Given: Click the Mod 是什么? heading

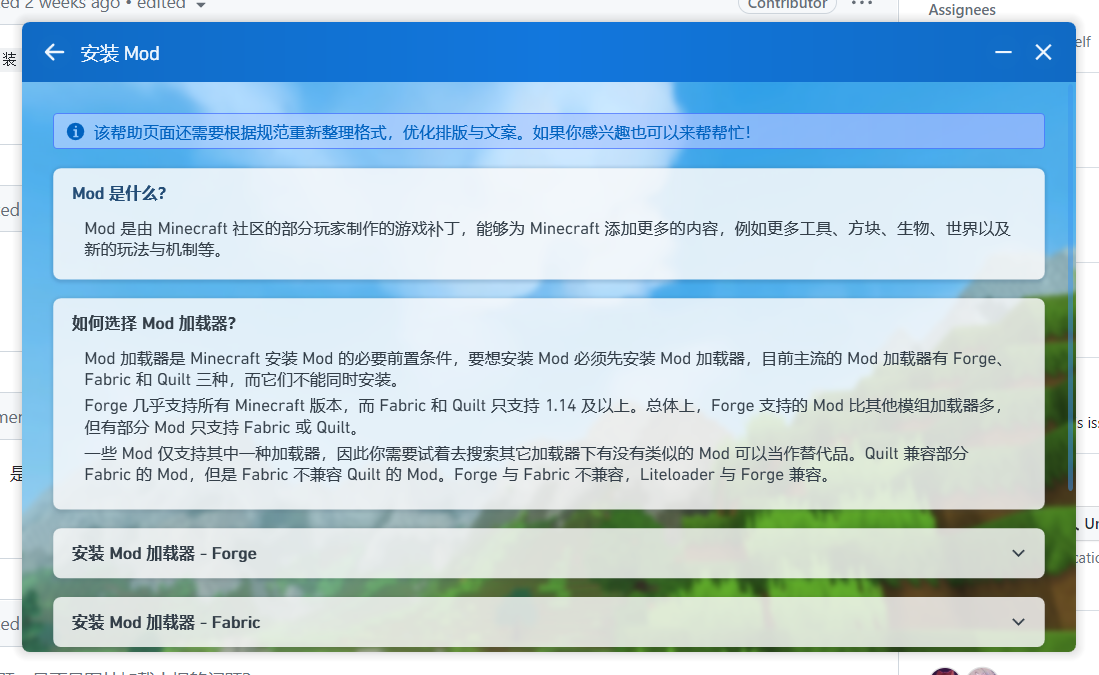Looking at the screenshot, I should 119,193.
